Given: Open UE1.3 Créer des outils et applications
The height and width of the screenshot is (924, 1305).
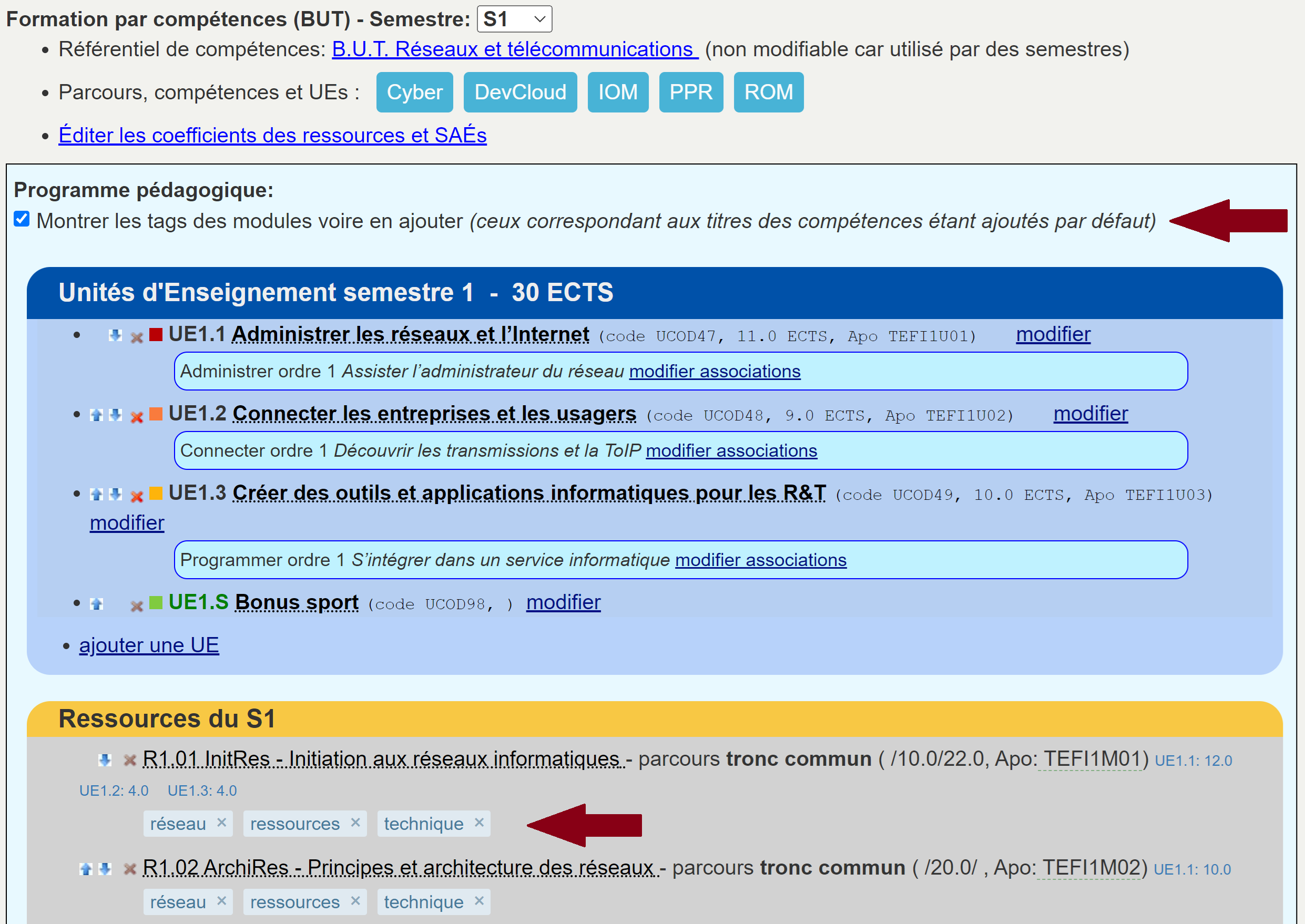Looking at the screenshot, I should [529, 494].
